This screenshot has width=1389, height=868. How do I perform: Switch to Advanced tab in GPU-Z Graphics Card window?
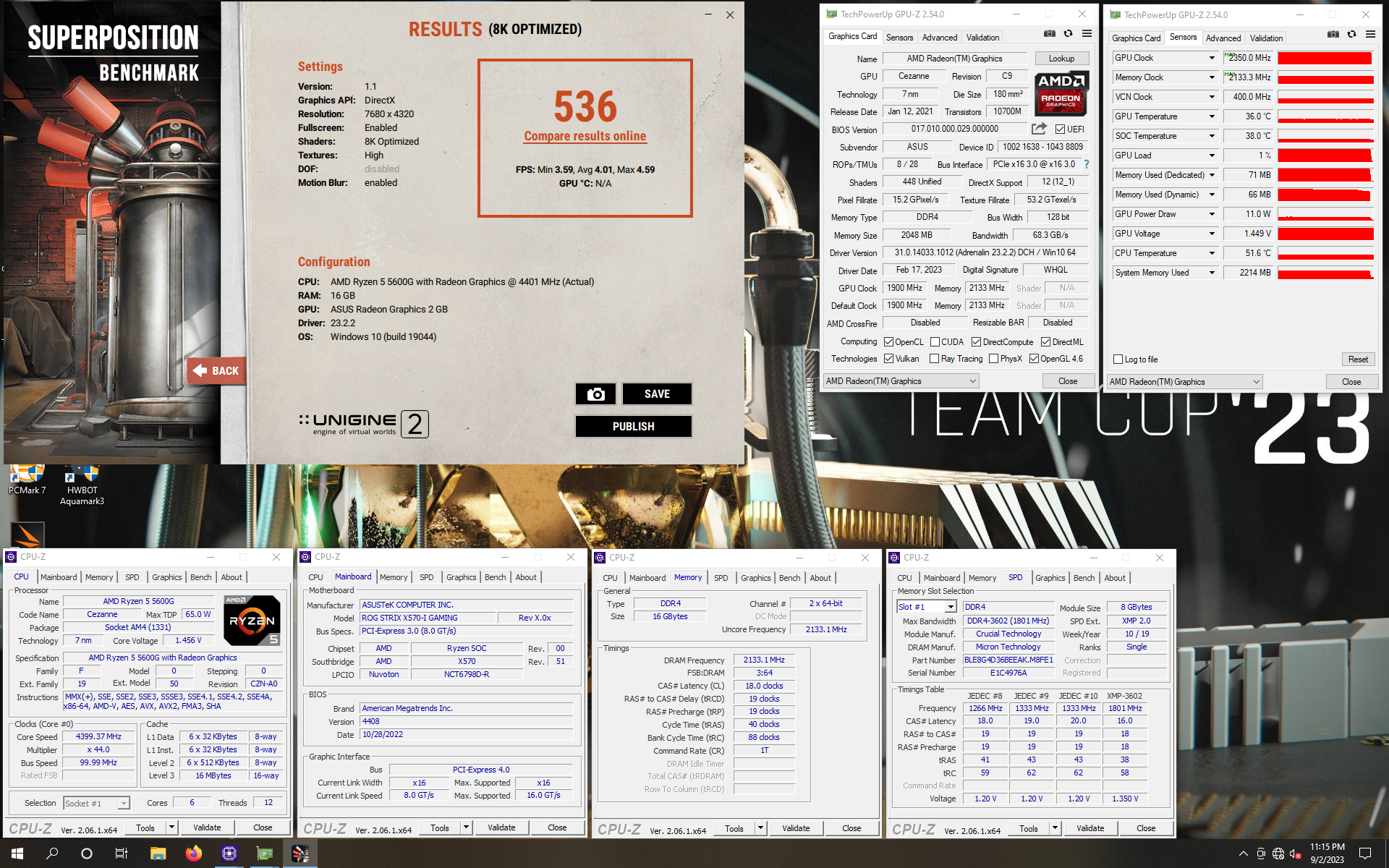point(940,38)
